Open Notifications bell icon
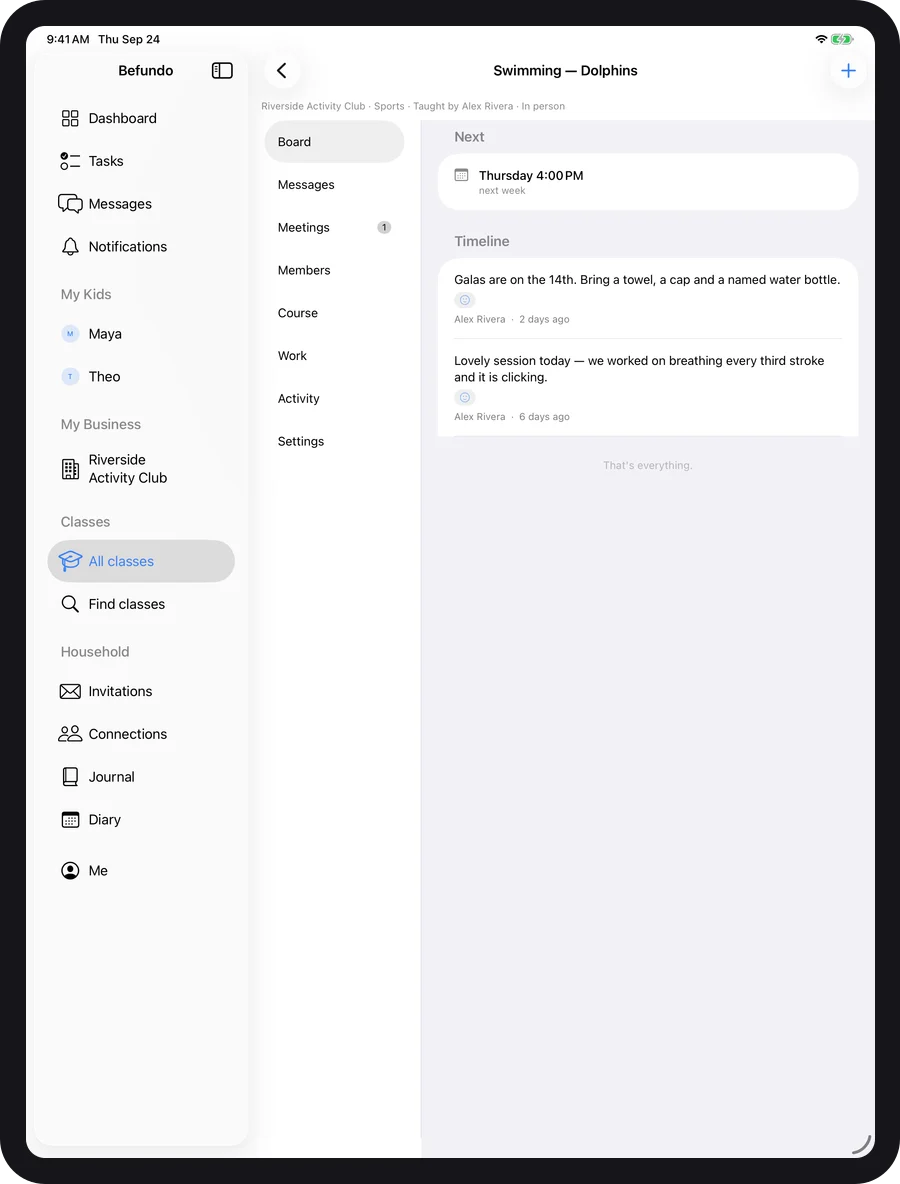This screenshot has width=900, height=1184. tap(70, 246)
